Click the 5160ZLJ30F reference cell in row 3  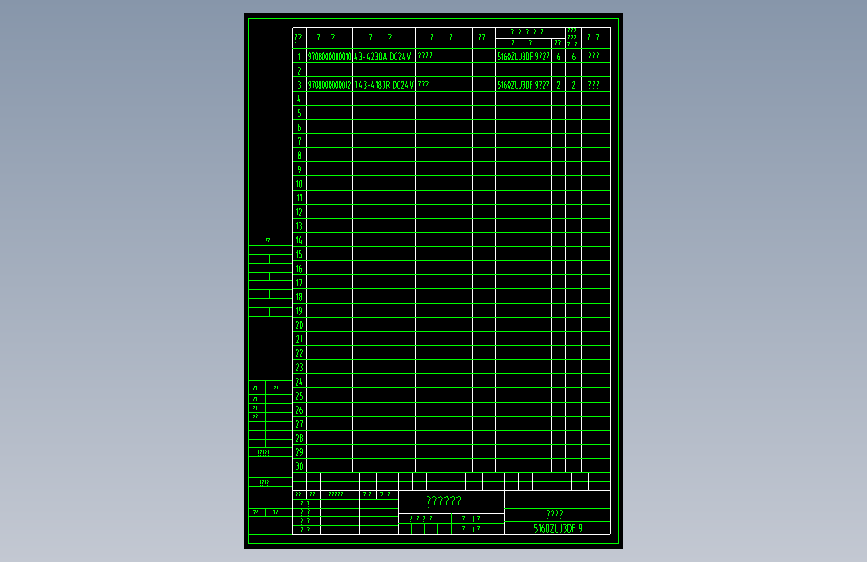click(523, 85)
